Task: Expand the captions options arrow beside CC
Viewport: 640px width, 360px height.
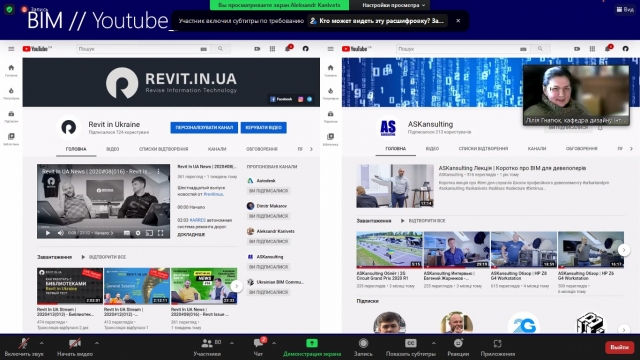Action: point(433,343)
